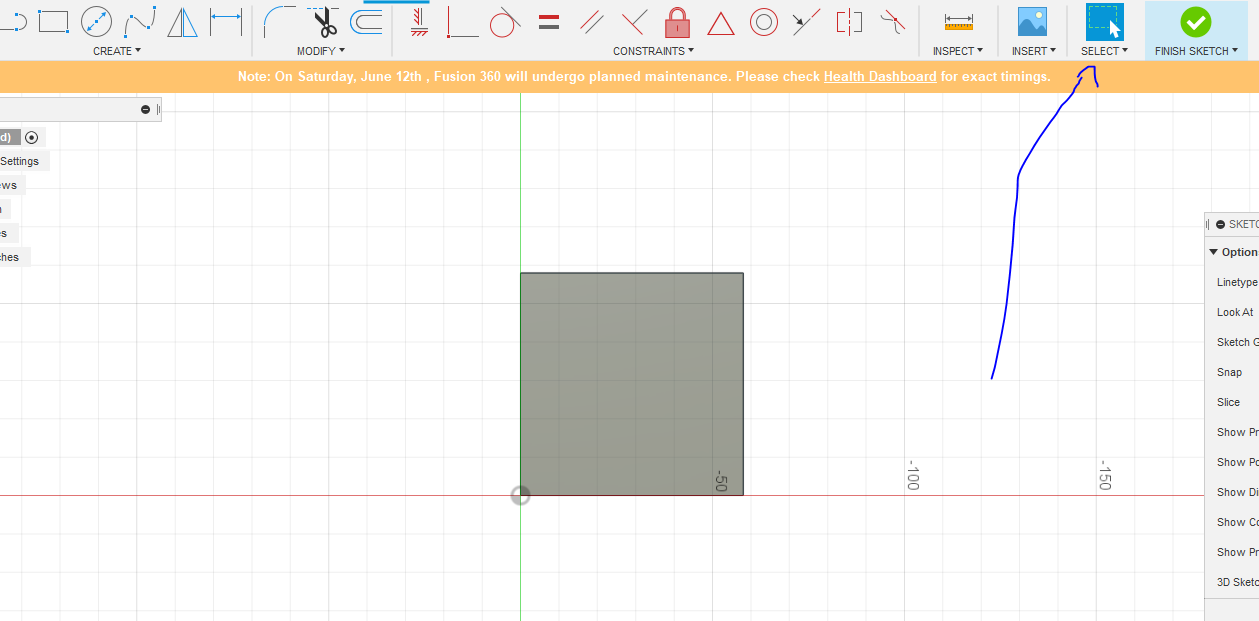Apply the Collinear constraint
The width and height of the screenshot is (1259, 621).
tap(806, 21)
